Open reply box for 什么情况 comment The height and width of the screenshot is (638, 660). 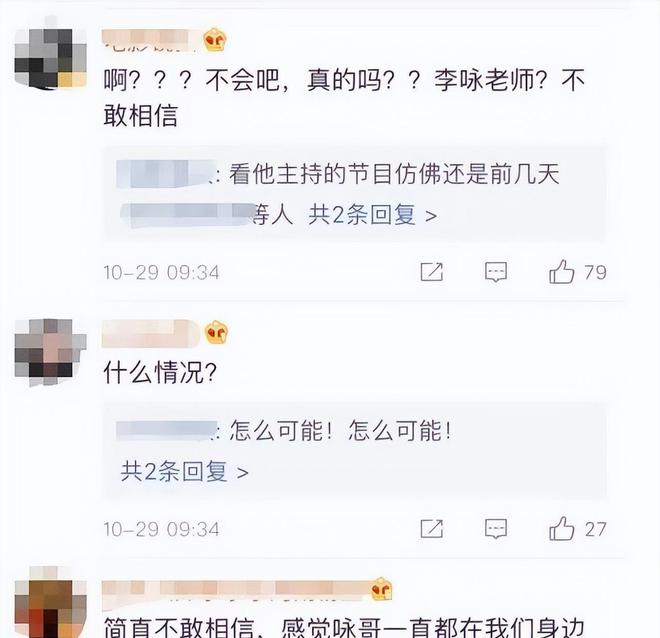coord(496,529)
